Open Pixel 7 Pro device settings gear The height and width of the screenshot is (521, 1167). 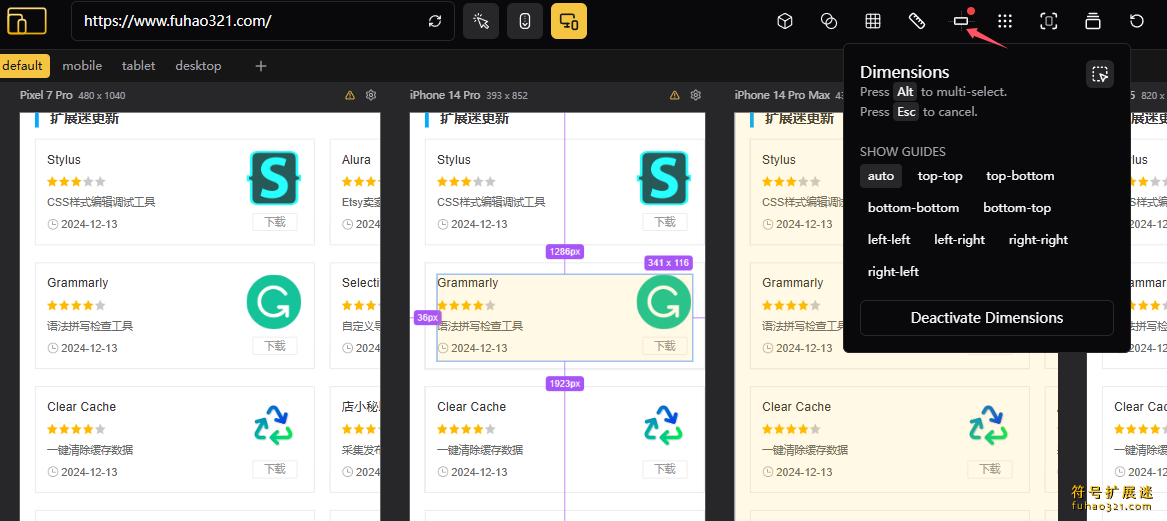pos(371,95)
